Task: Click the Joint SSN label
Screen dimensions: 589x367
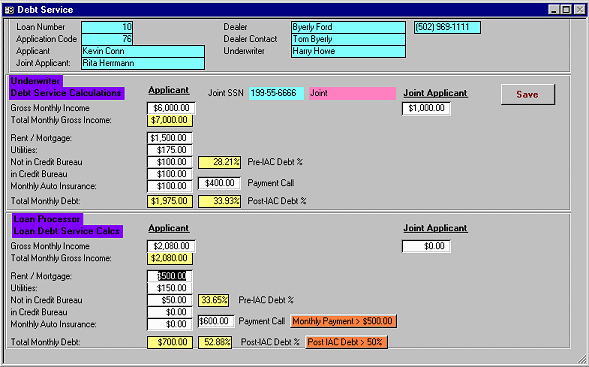Action: tap(226, 93)
